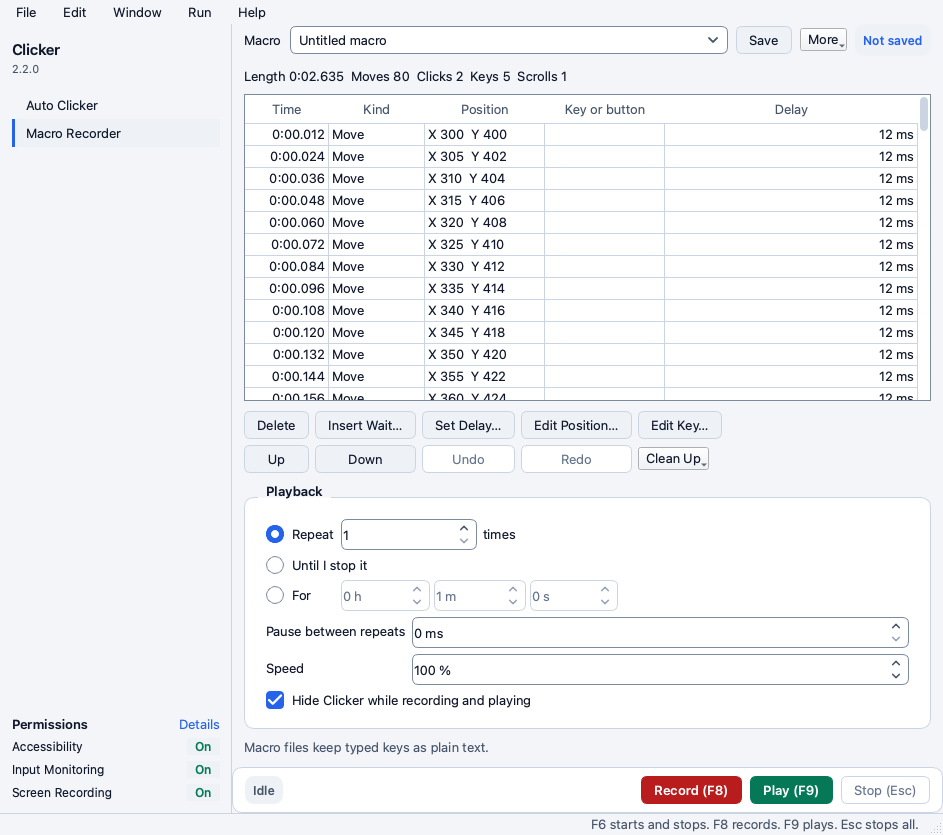The height and width of the screenshot is (835, 943).
Task: Click Insert Wait... button
Action: [365, 425]
